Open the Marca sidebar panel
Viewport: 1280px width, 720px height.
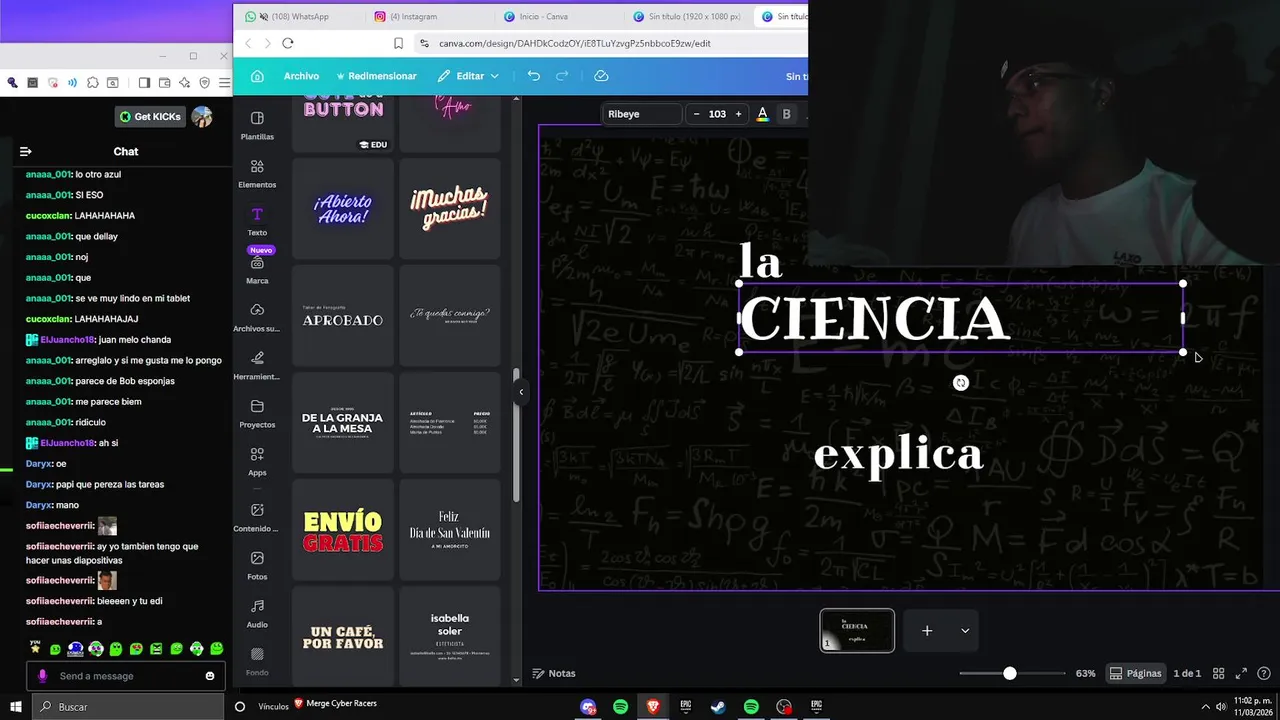click(257, 269)
